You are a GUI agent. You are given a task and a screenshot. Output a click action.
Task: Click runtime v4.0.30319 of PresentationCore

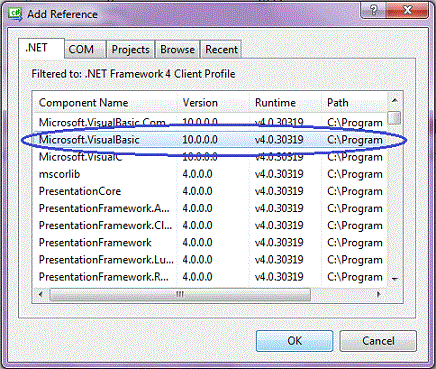[279, 191]
